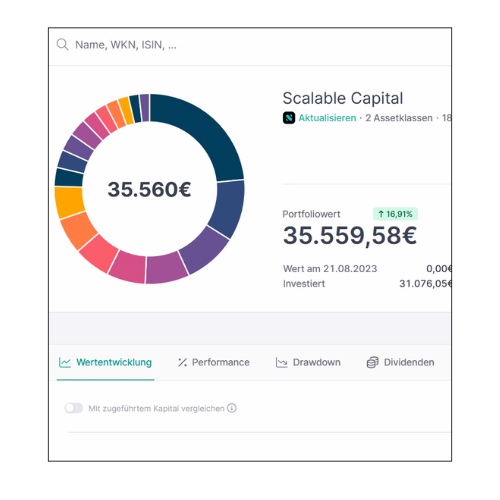Click the magnifier search icon
The width and height of the screenshot is (500, 500).
tap(62, 44)
